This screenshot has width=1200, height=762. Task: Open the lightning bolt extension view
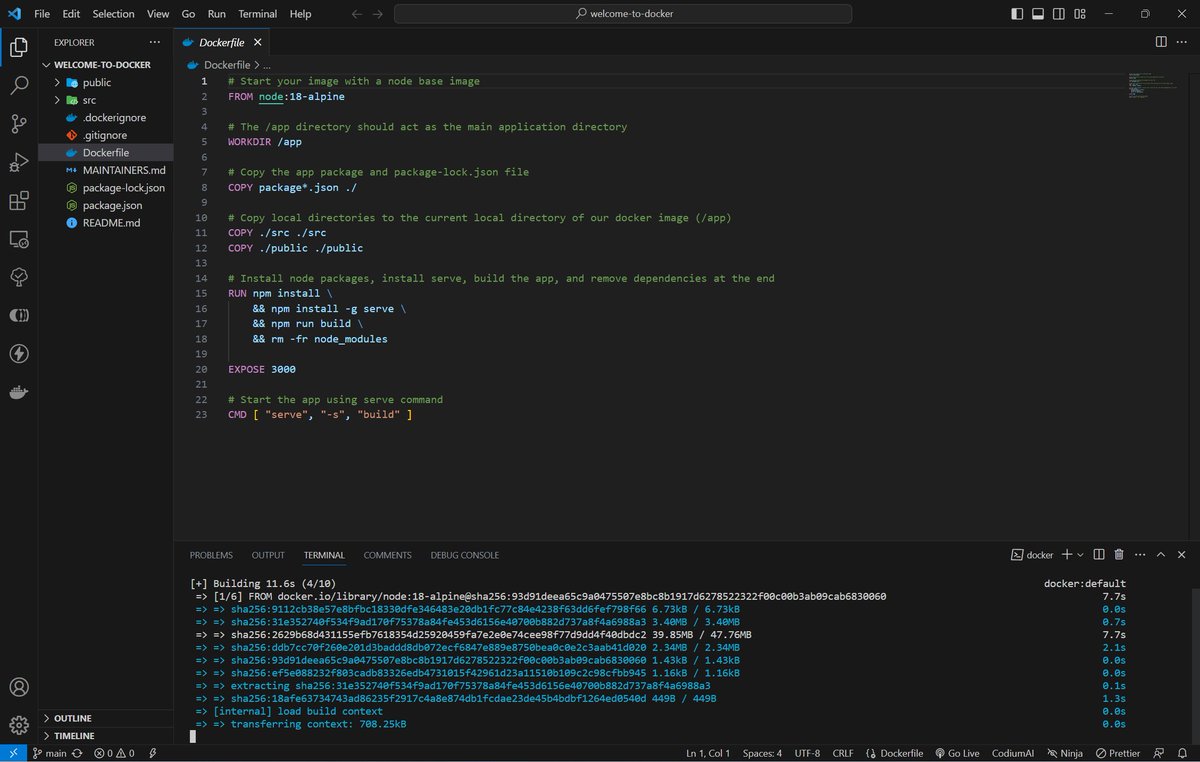click(x=18, y=353)
